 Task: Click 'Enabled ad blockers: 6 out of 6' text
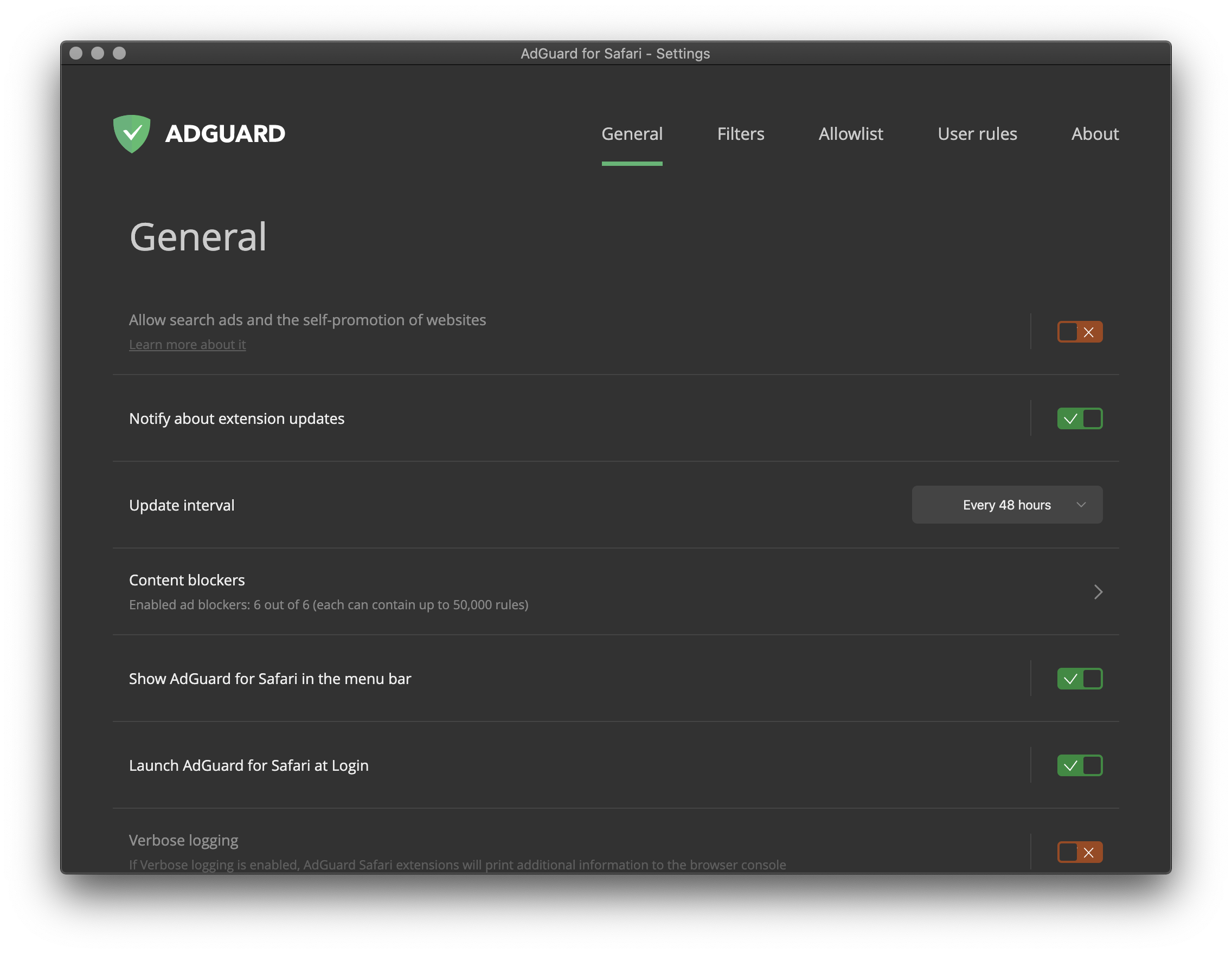coord(329,604)
